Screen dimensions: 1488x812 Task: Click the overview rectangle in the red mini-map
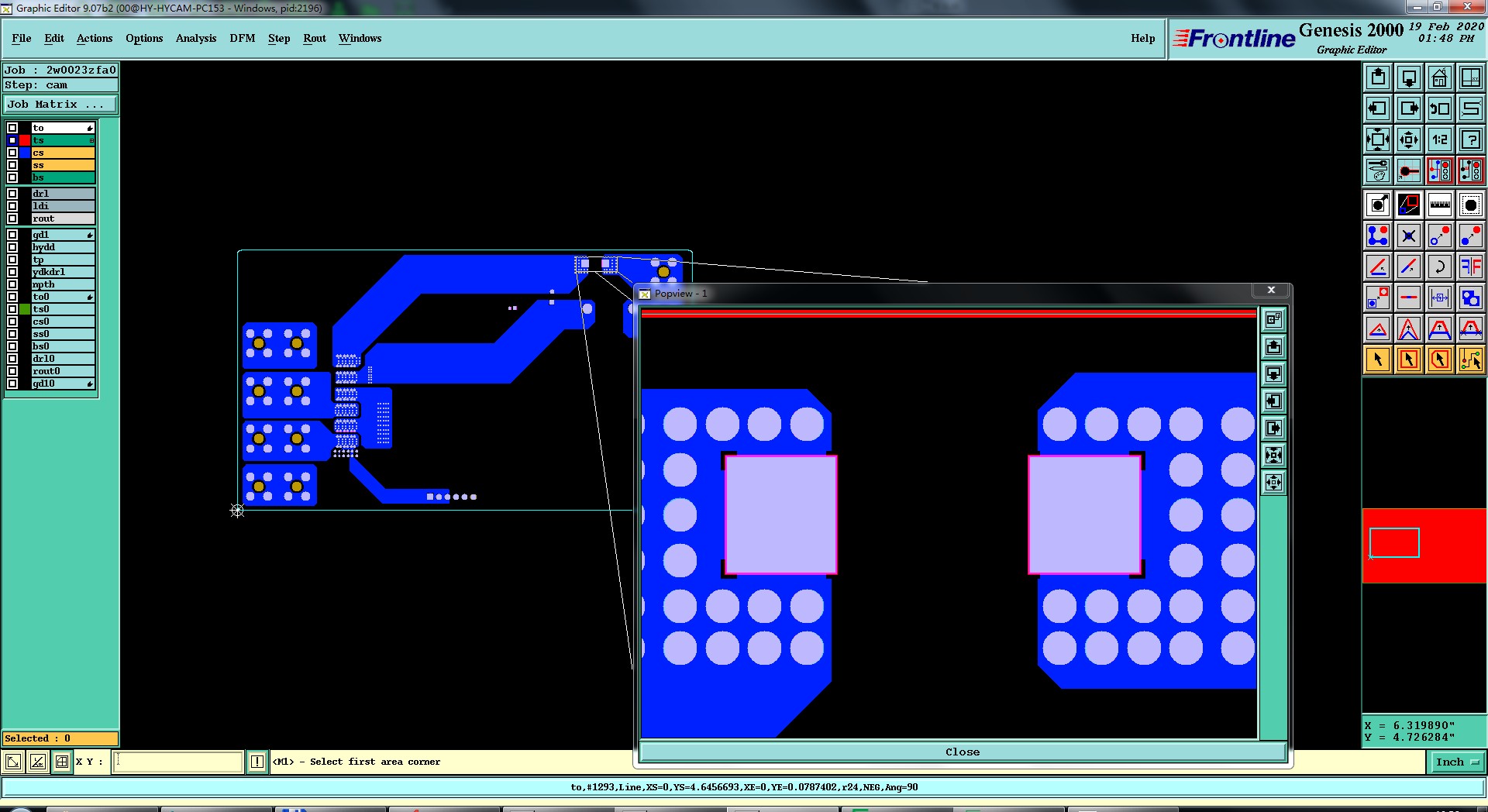1394,542
